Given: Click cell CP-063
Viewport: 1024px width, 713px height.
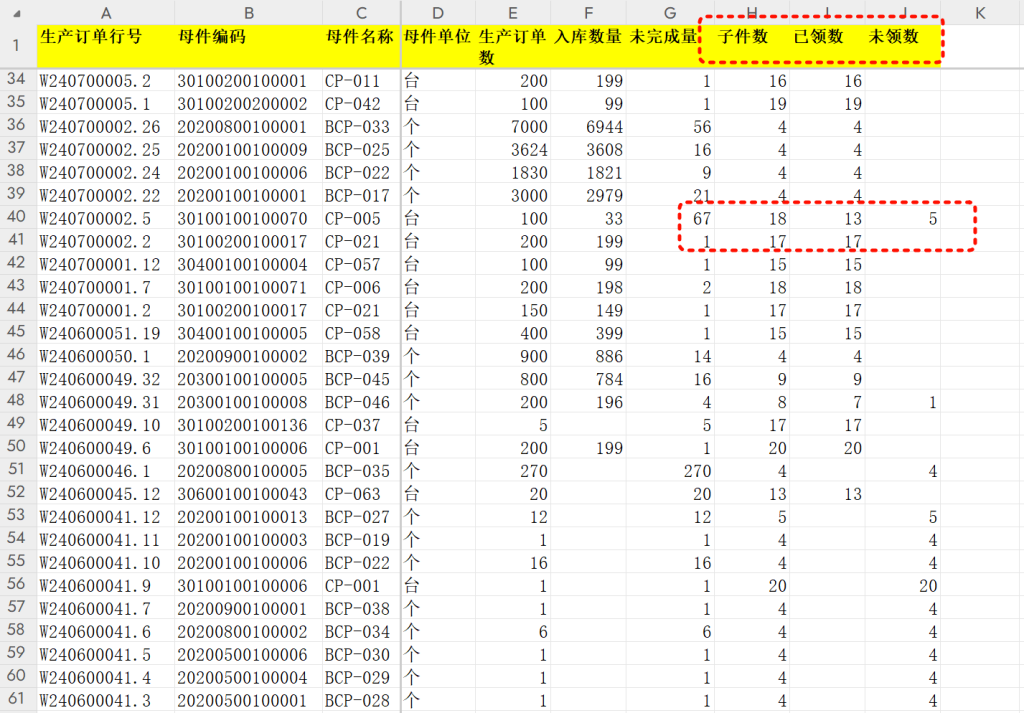Looking at the screenshot, I should [x=361, y=494].
